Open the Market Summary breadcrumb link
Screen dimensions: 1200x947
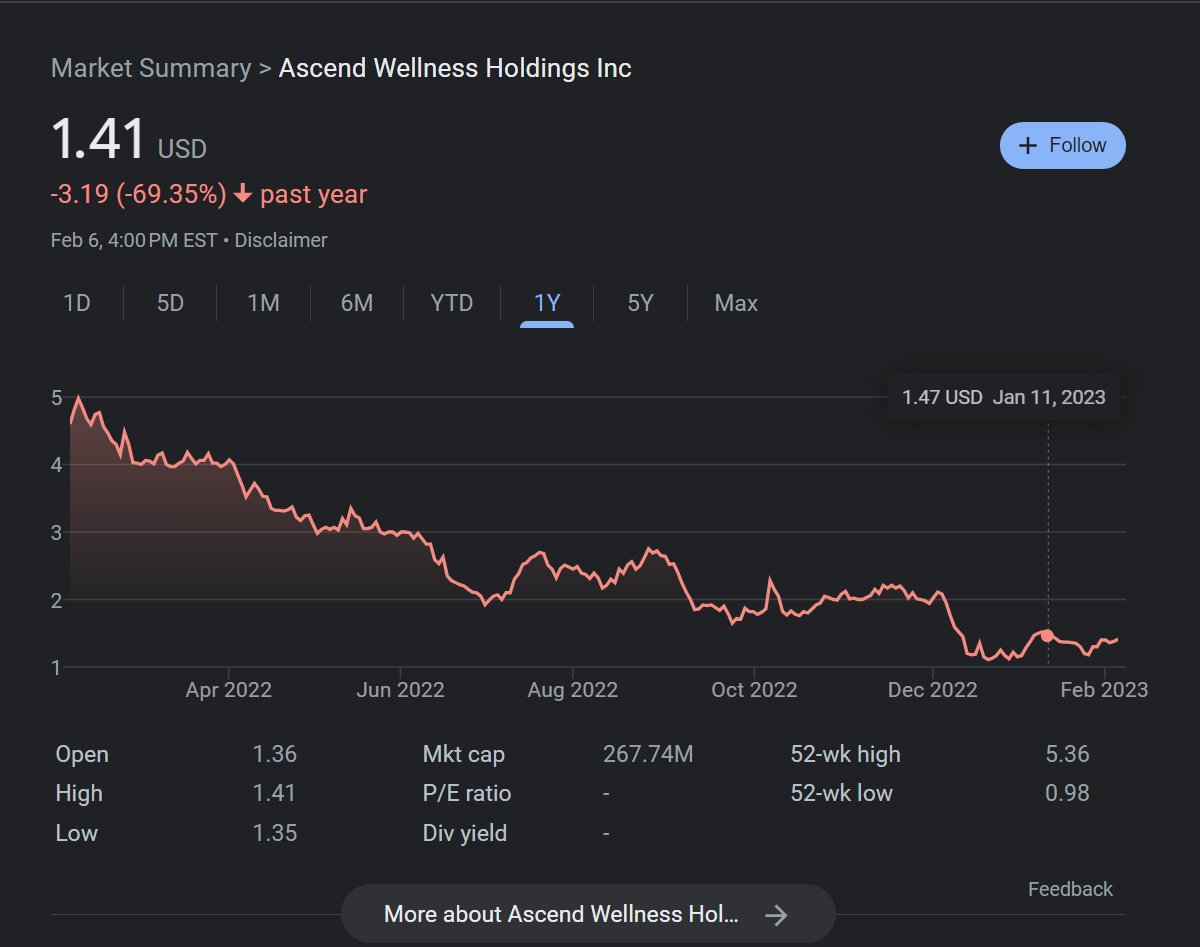(x=151, y=68)
